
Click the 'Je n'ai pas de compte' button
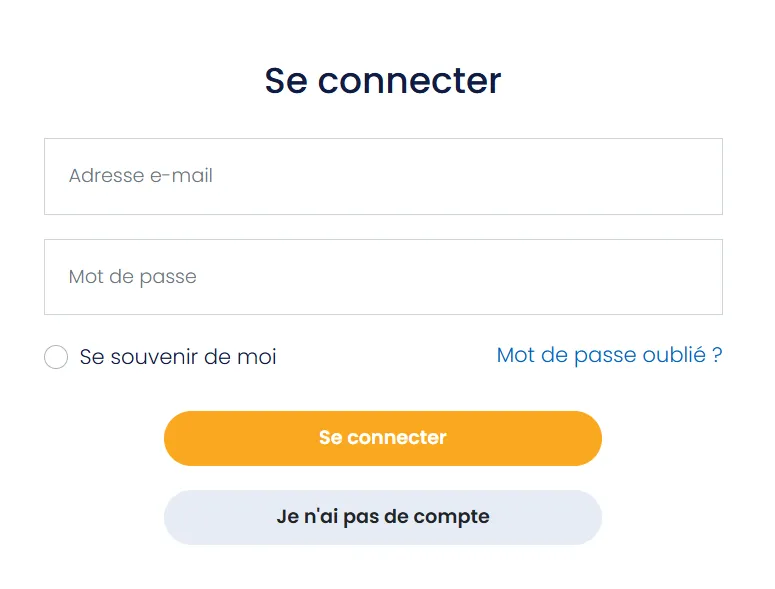click(x=383, y=517)
